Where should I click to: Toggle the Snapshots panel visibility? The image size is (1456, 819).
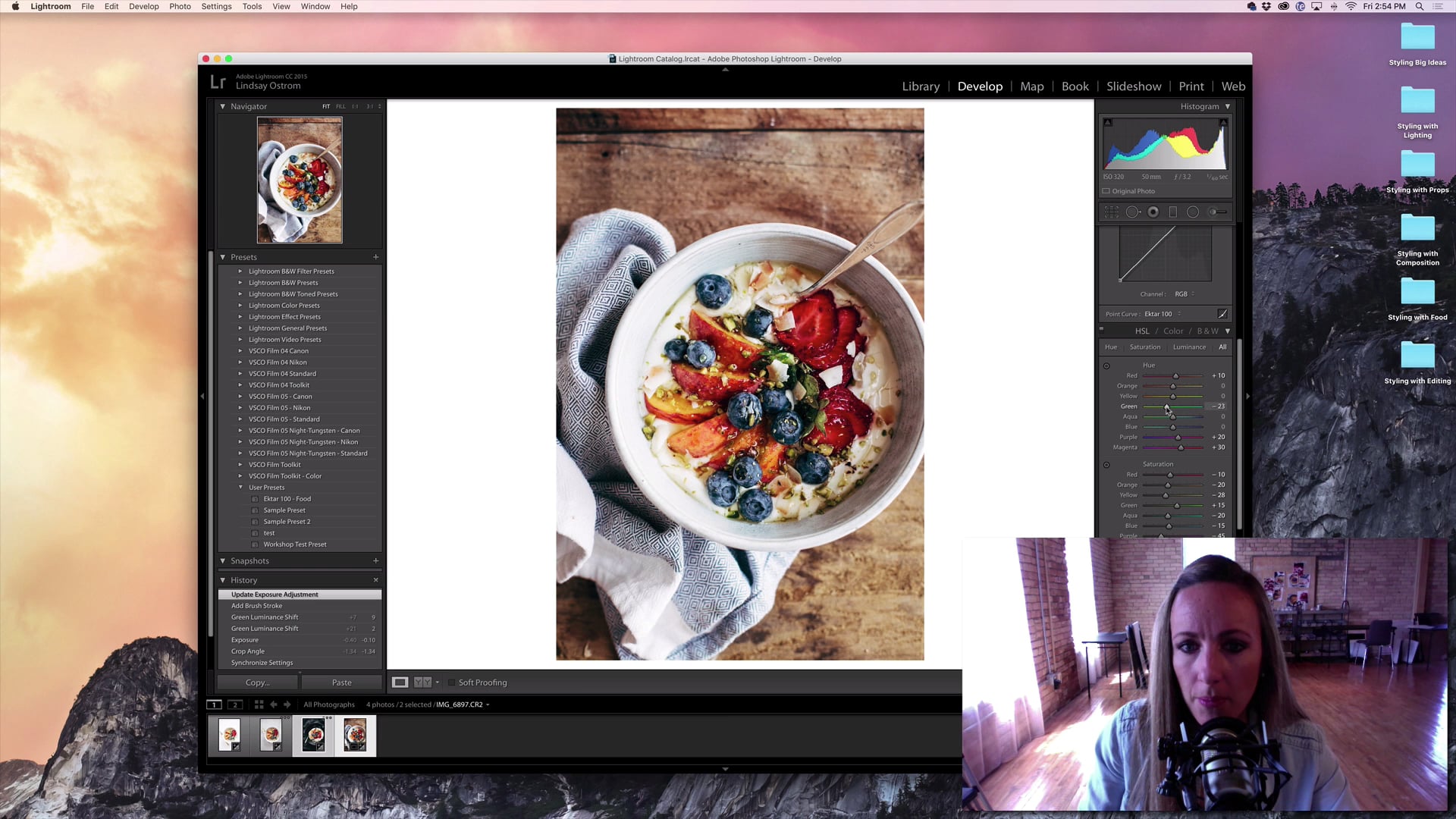coord(222,560)
